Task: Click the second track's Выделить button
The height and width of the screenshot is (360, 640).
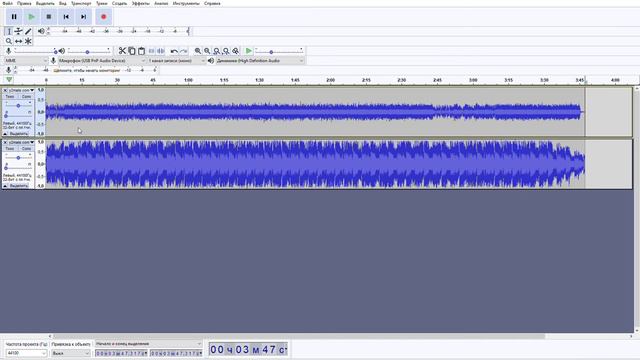Action: click(19, 186)
